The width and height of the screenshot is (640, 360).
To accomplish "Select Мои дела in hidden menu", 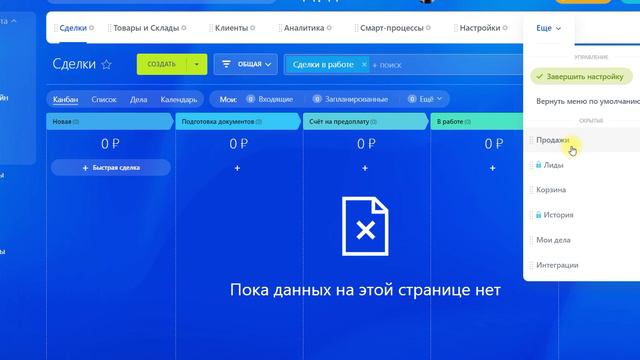I will pos(553,240).
